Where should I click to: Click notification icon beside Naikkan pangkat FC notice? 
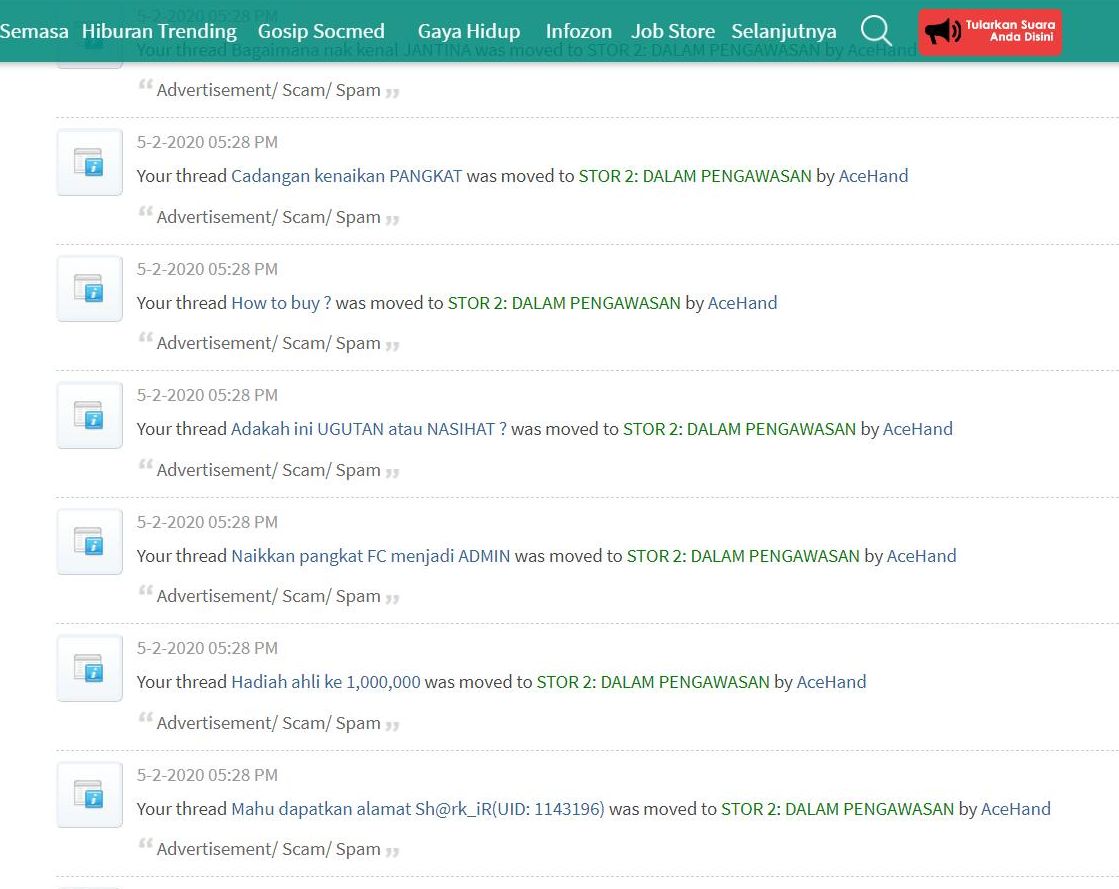[89, 542]
